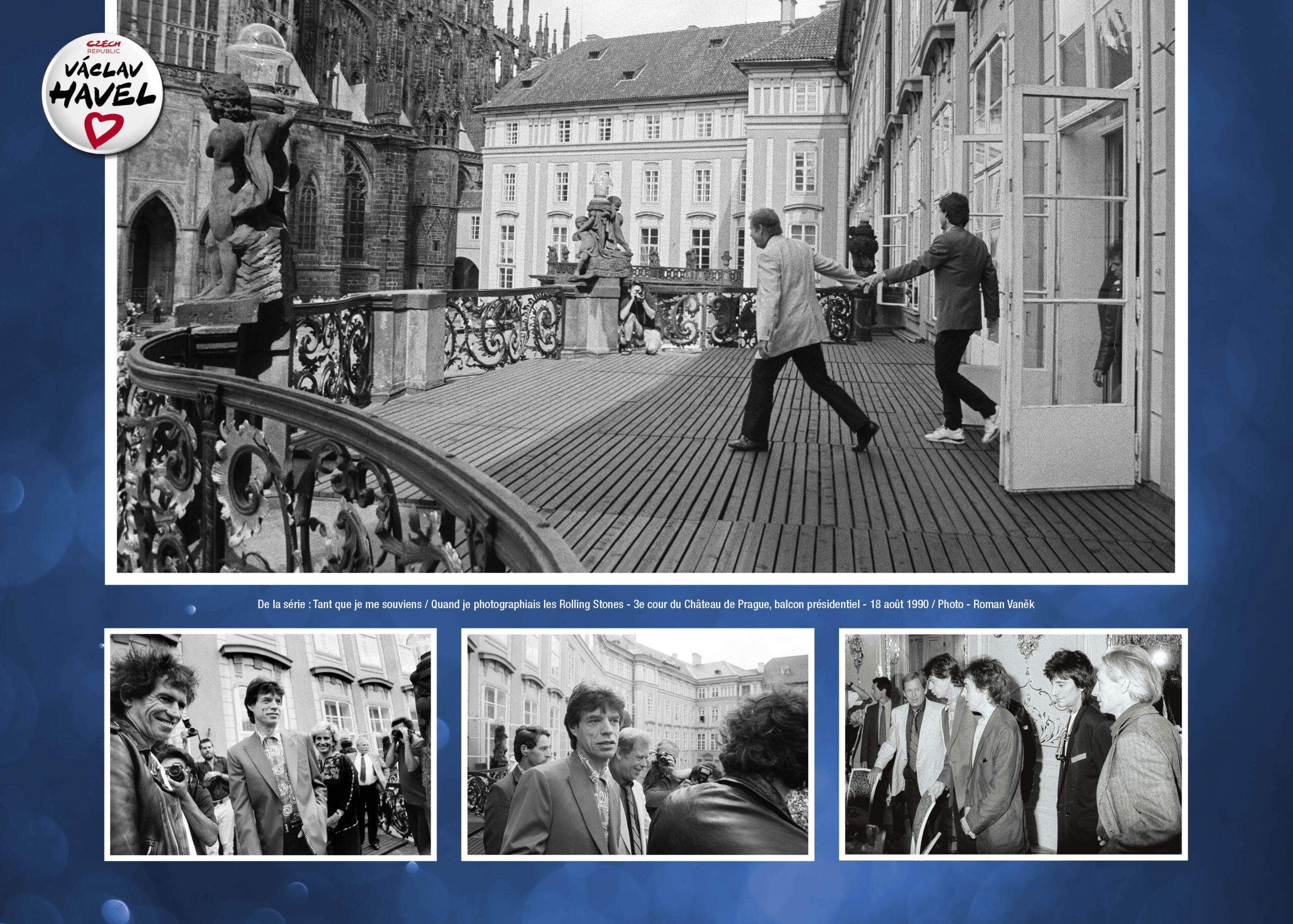Viewport: 1293px width, 924px height.
Task: Click the Václav Havel round badge logo
Action: point(103,94)
